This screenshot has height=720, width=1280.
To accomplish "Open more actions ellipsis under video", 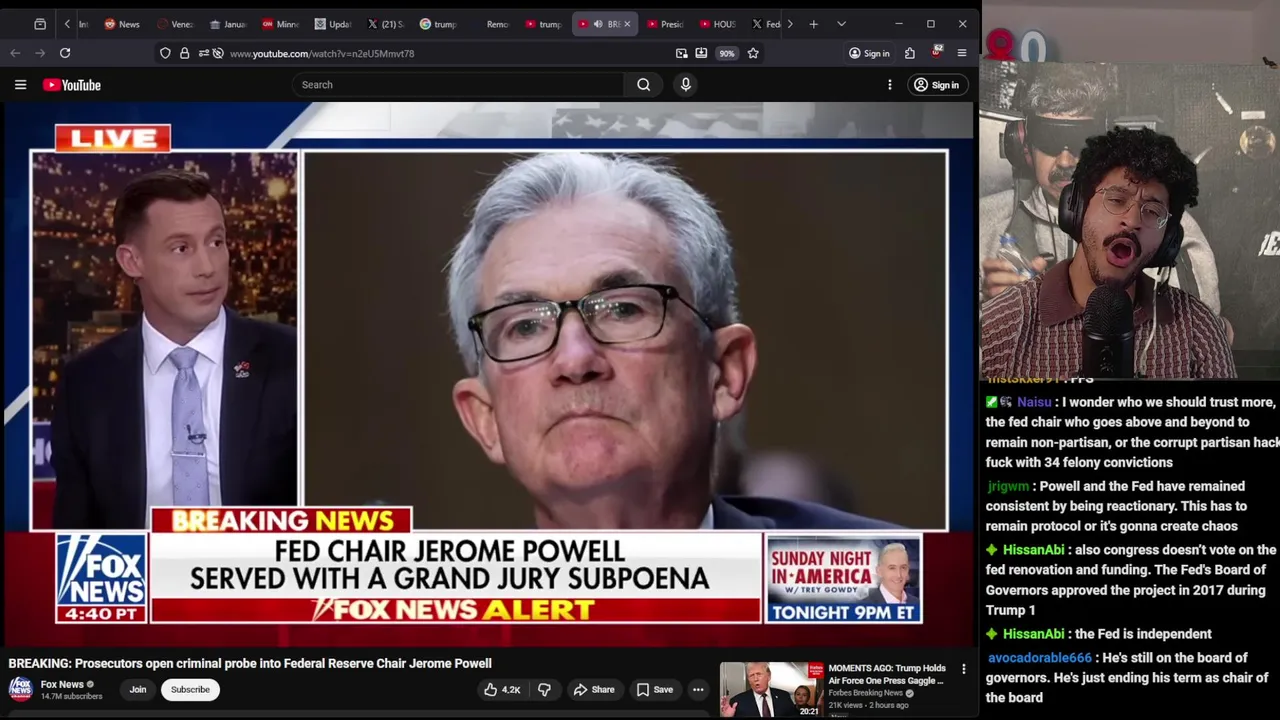I will click(698, 689).
